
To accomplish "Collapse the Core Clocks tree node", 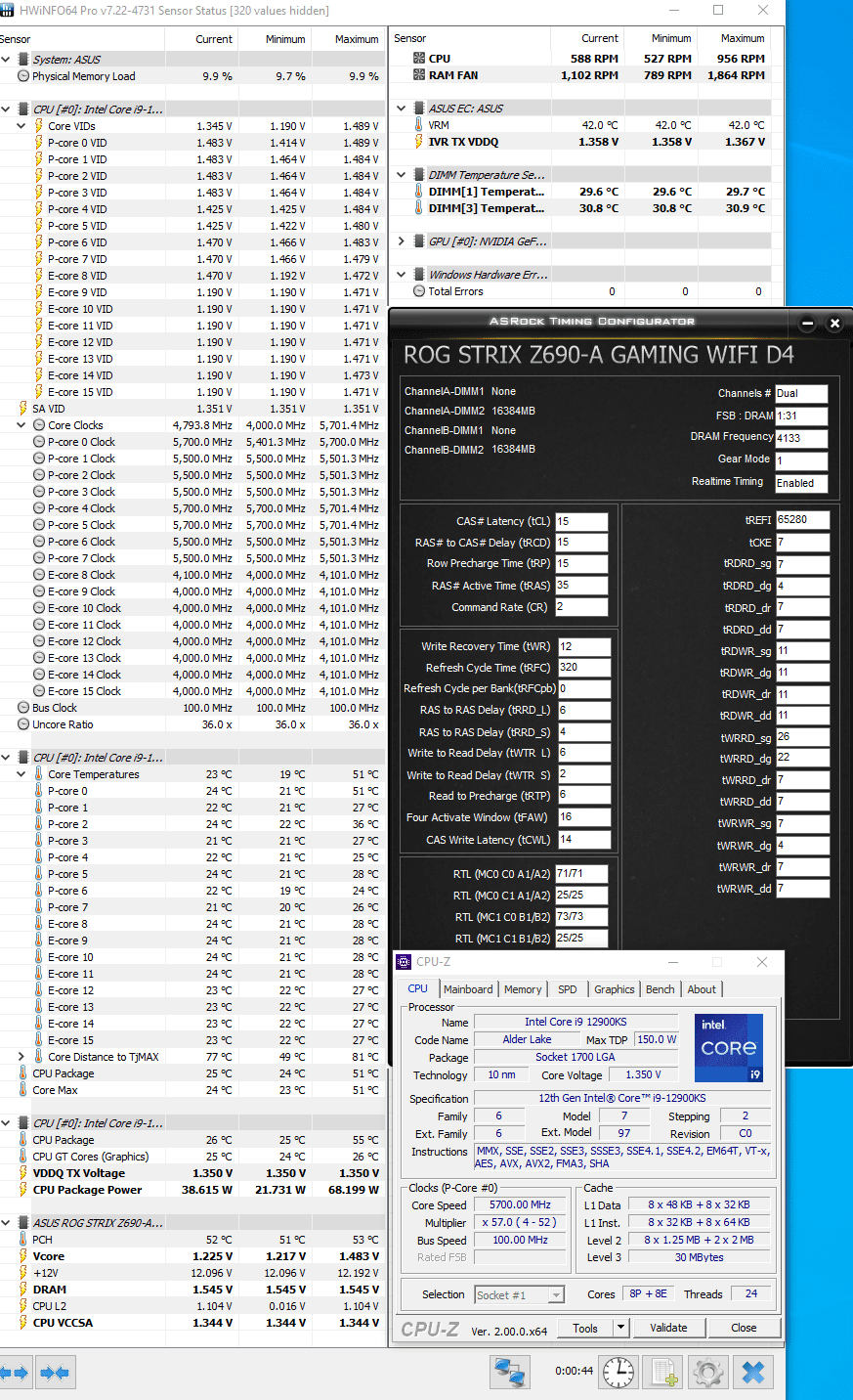I will point(21,425).
